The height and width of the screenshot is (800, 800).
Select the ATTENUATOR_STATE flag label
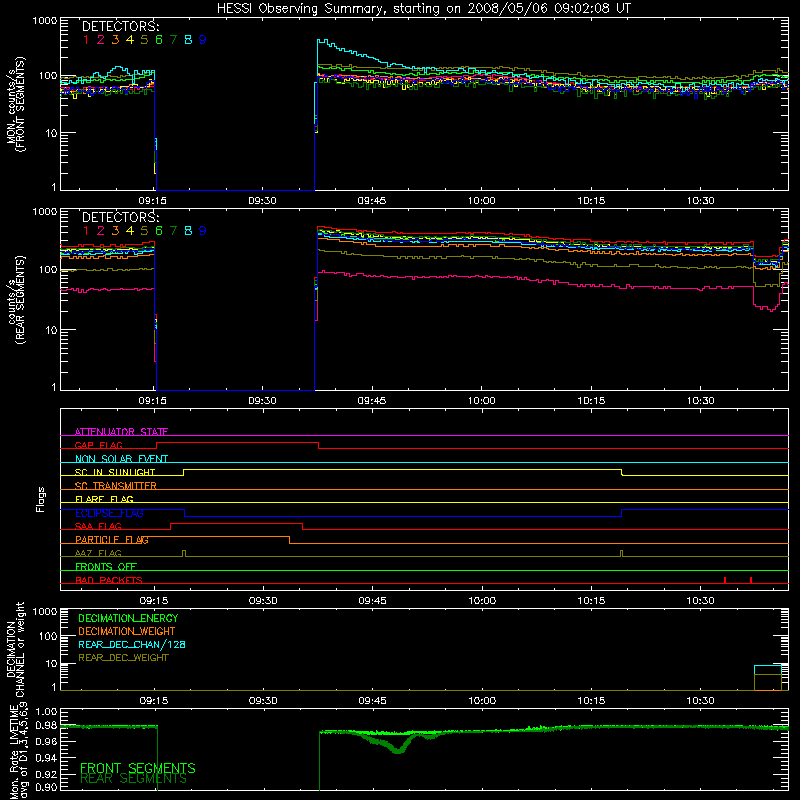pyautogui.click(x=121, y=432)
